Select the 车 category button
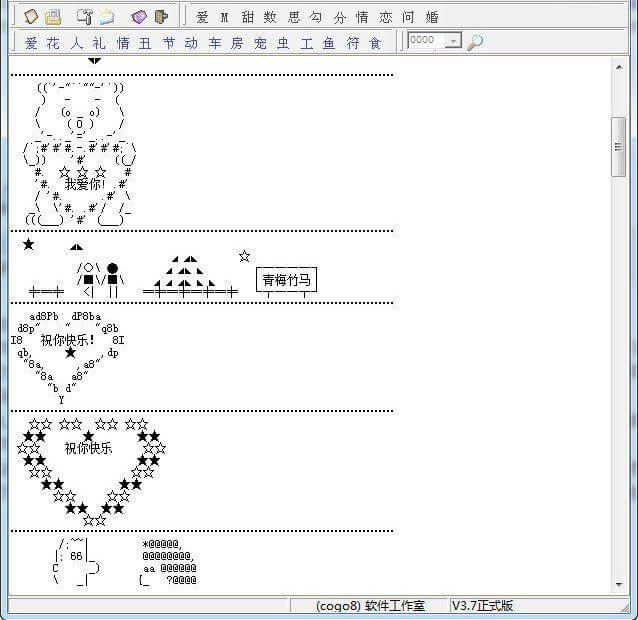This screenshot has width=638, height=620. pyautogui.click(x=214, y=43)
